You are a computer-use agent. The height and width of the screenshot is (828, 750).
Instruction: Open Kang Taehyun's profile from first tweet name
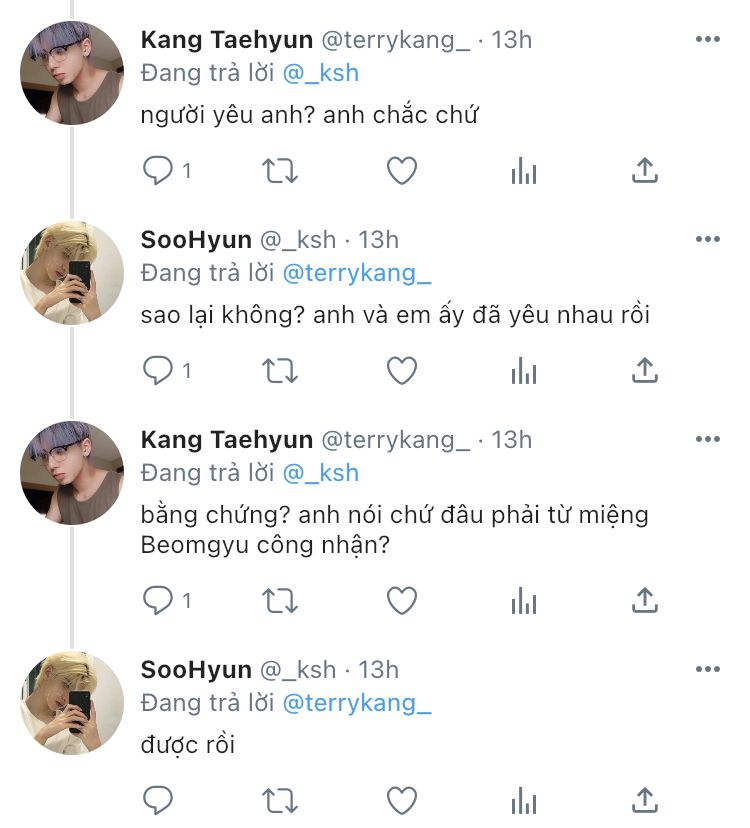[227, 40]
